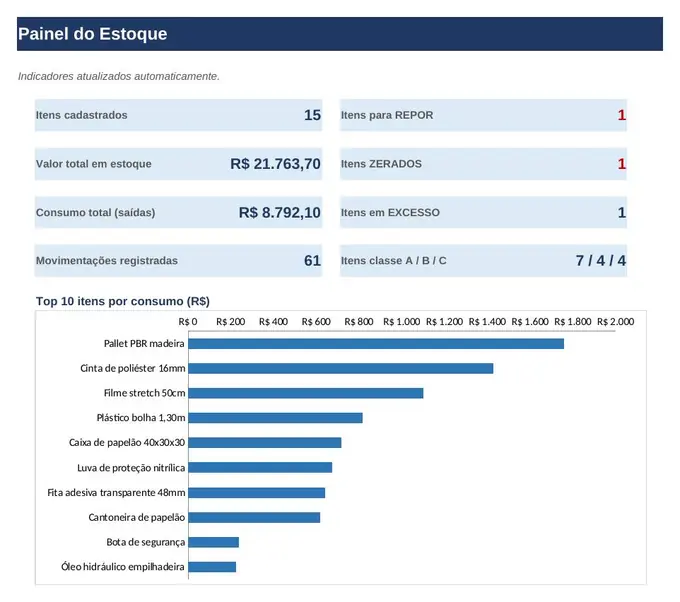Screen dimensions: 680x602
Task: Select the value 15 for registered items
Action: 312,115
